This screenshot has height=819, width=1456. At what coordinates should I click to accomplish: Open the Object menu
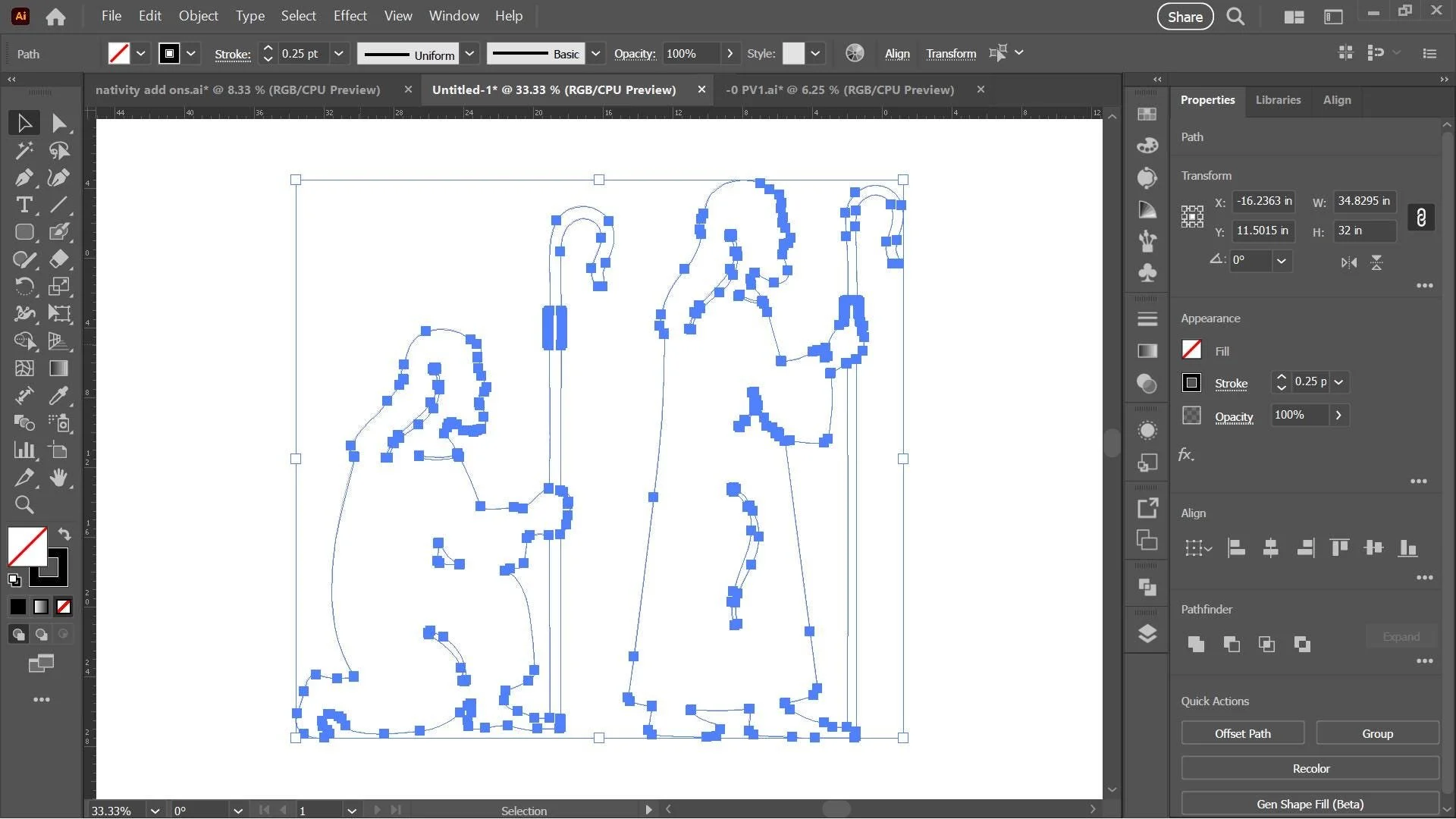click(x=198, y=16)
